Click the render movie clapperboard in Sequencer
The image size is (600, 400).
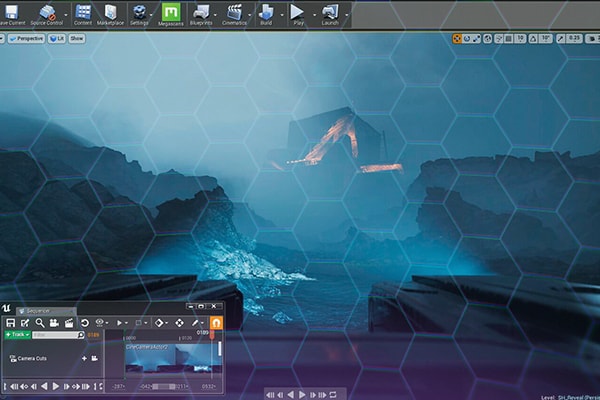coord(69,323)
